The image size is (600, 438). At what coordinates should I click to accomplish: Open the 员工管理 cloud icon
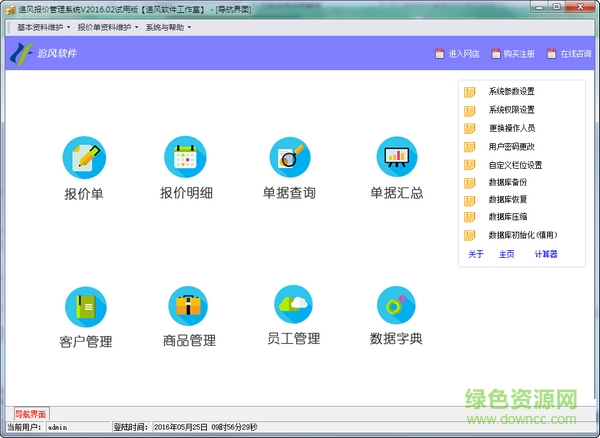[293, 304]
